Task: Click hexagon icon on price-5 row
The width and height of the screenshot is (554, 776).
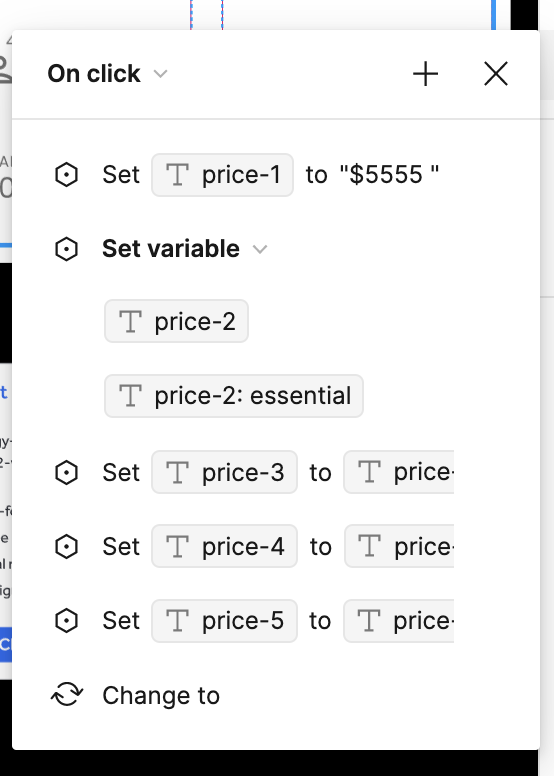Action: point(66,621)
